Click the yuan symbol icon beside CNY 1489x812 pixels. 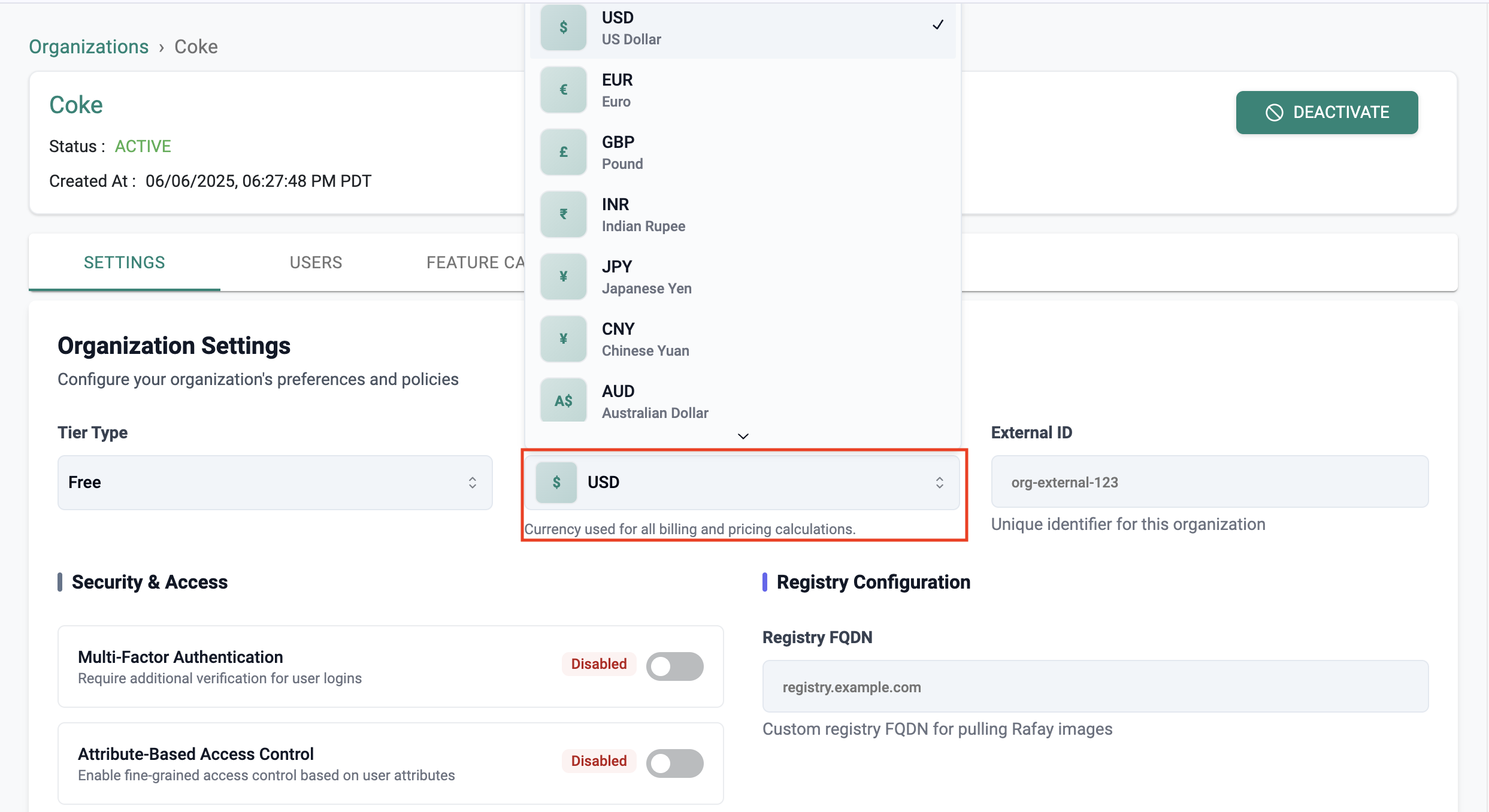pos(563,339)
